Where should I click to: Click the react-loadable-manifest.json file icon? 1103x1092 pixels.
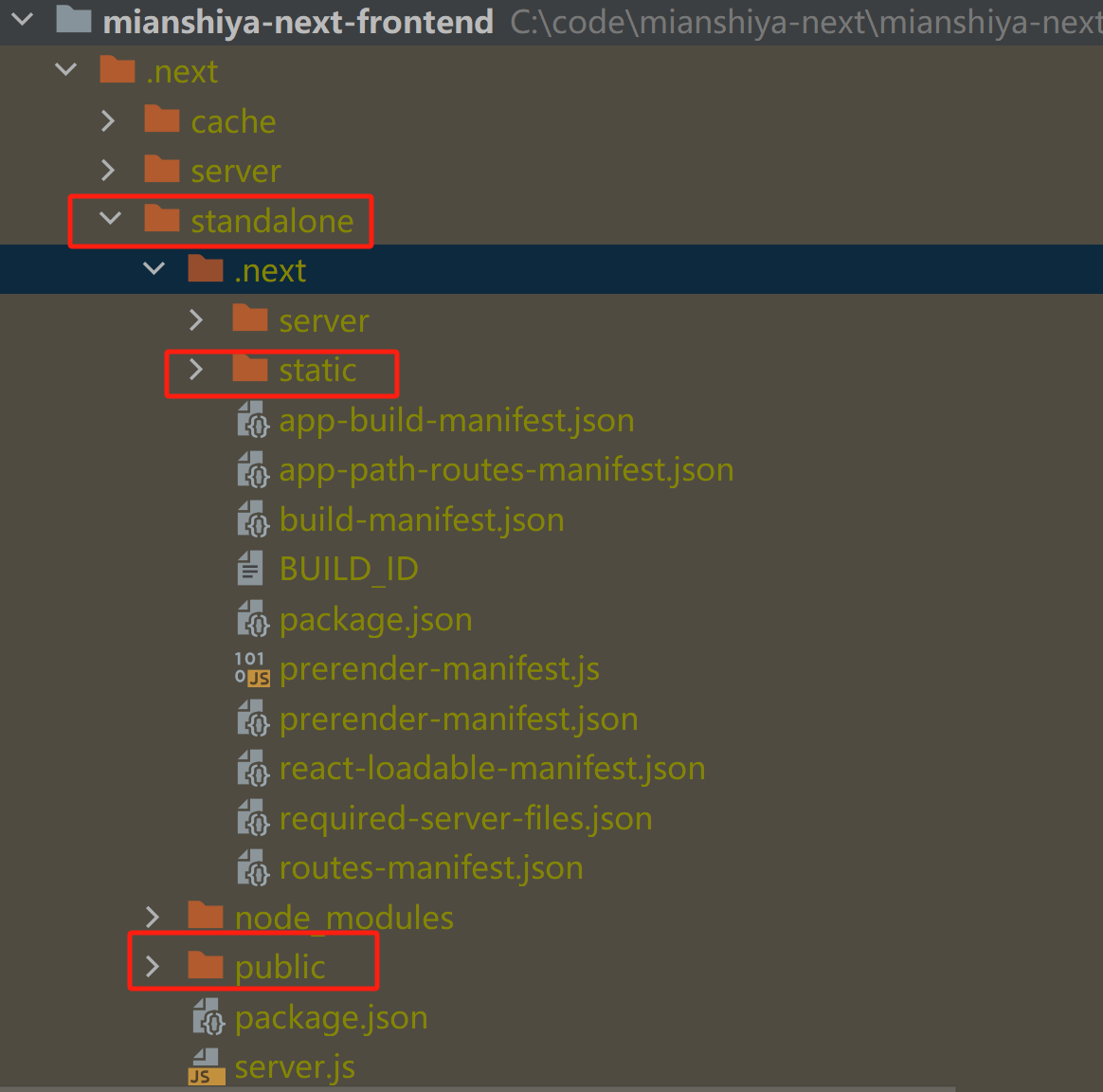(x=253, y=768)
